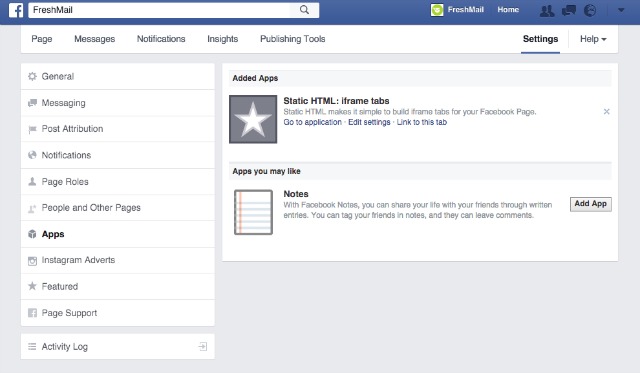Open Post Attribution settings

click(118, 129)
